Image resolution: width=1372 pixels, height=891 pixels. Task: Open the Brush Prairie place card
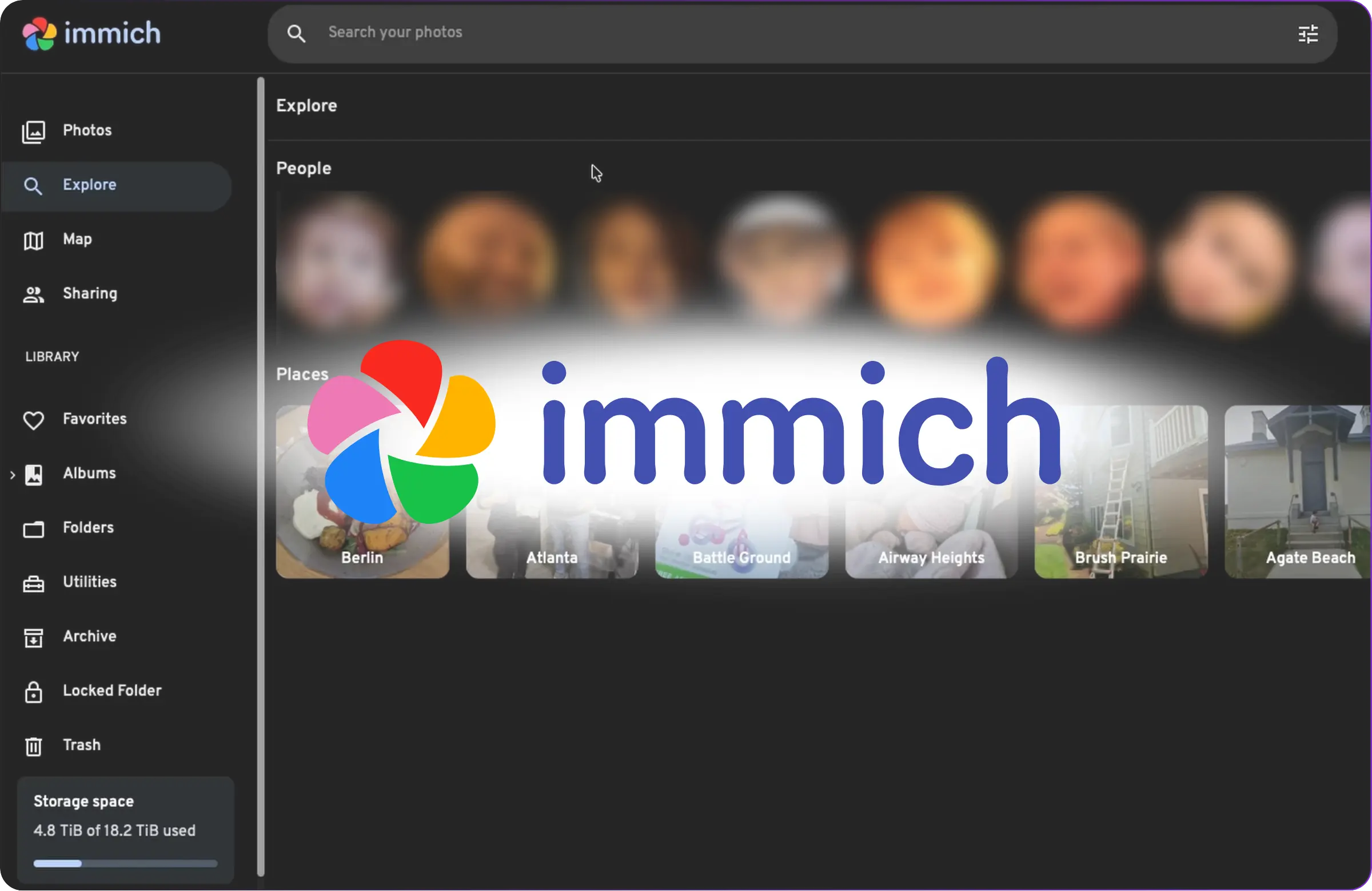pyautogui.click(x=1121, y=492)
